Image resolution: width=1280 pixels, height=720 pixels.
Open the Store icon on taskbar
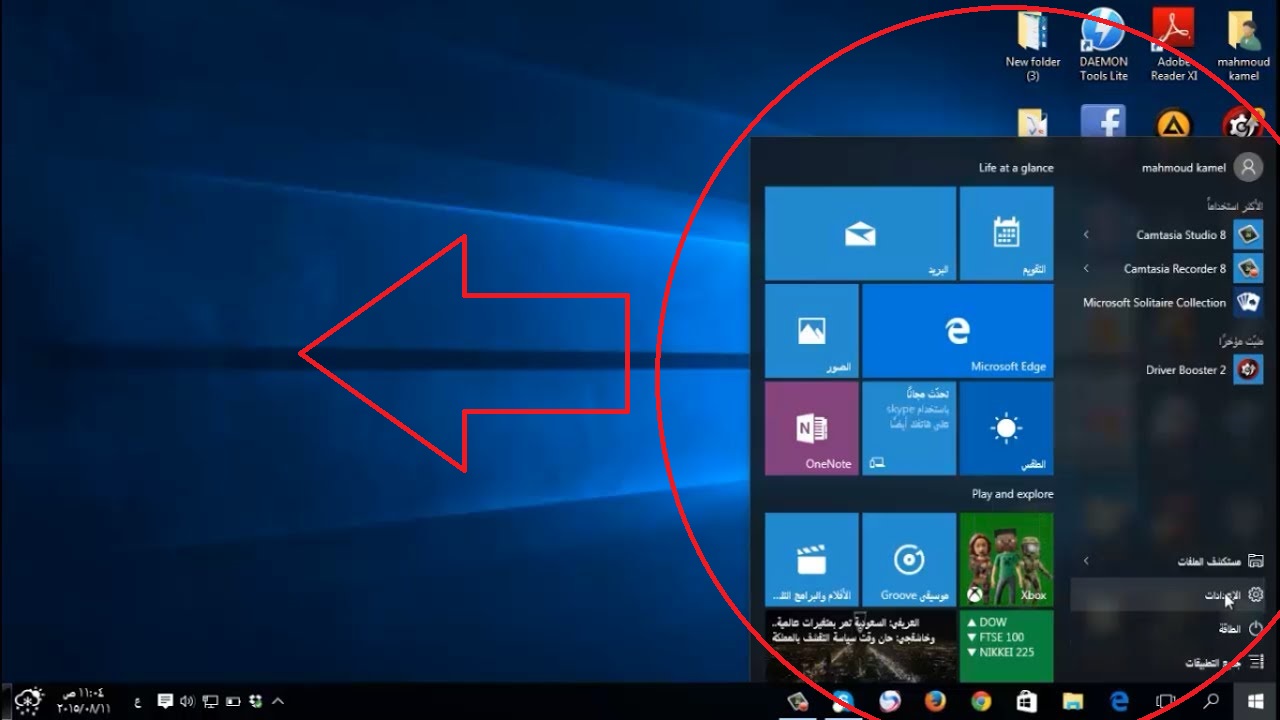point(1026,701)
